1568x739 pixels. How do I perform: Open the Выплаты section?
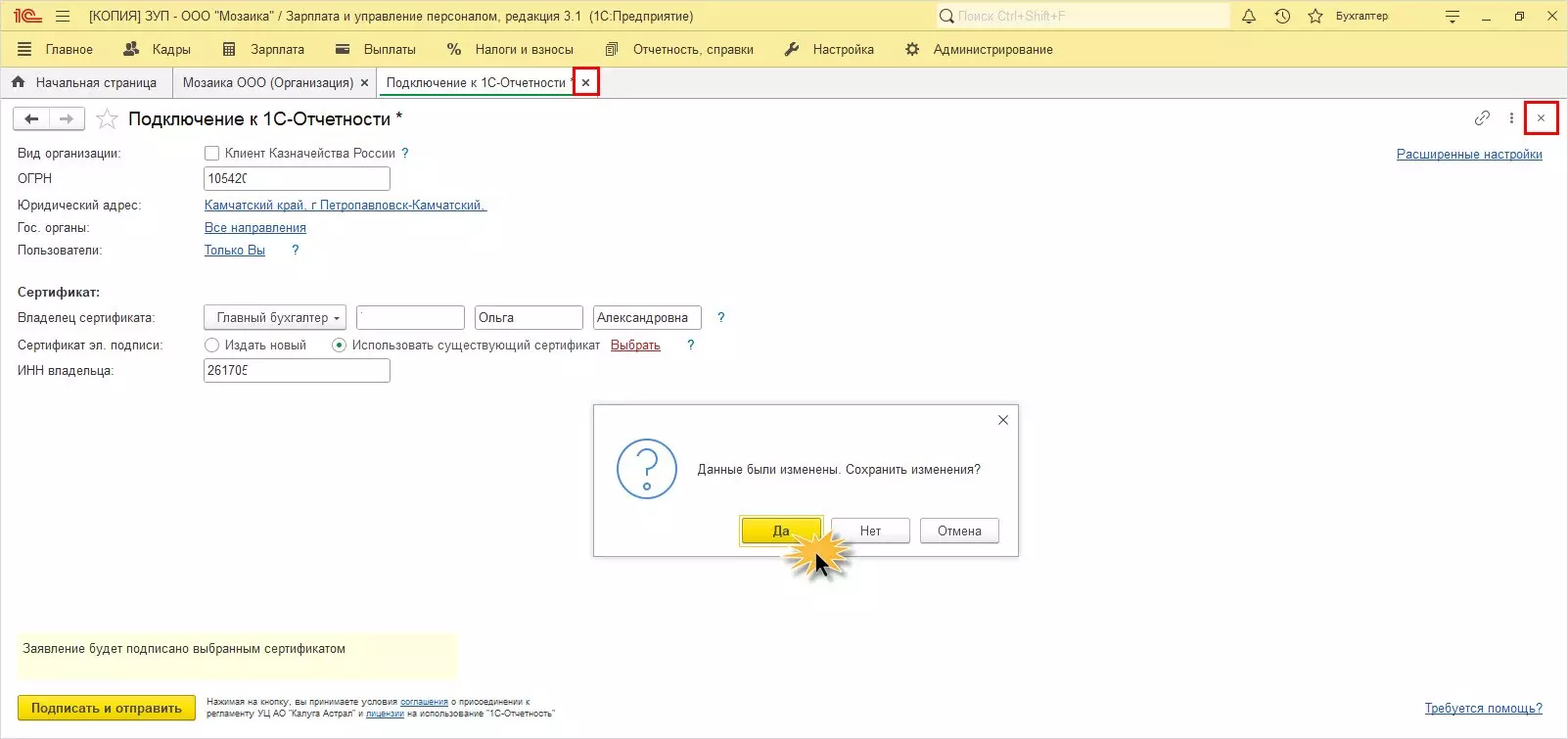click(376, 49)
